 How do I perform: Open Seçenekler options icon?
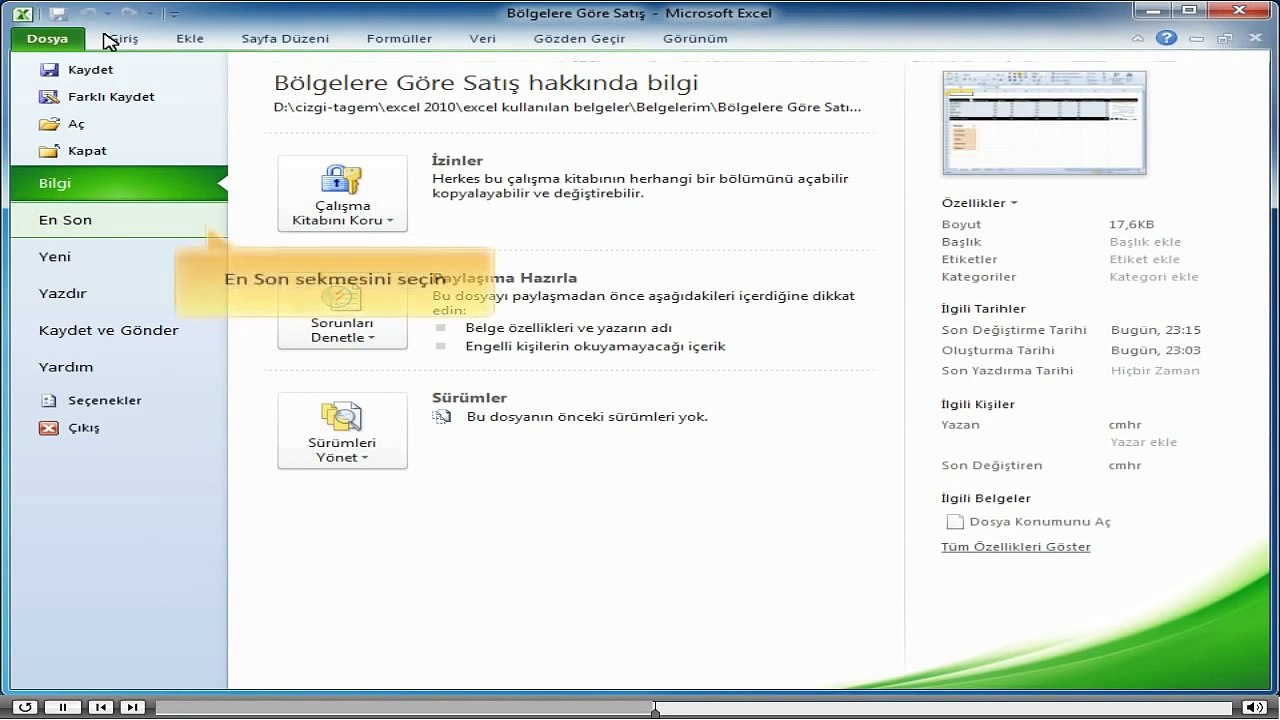(x=48, y=400)
